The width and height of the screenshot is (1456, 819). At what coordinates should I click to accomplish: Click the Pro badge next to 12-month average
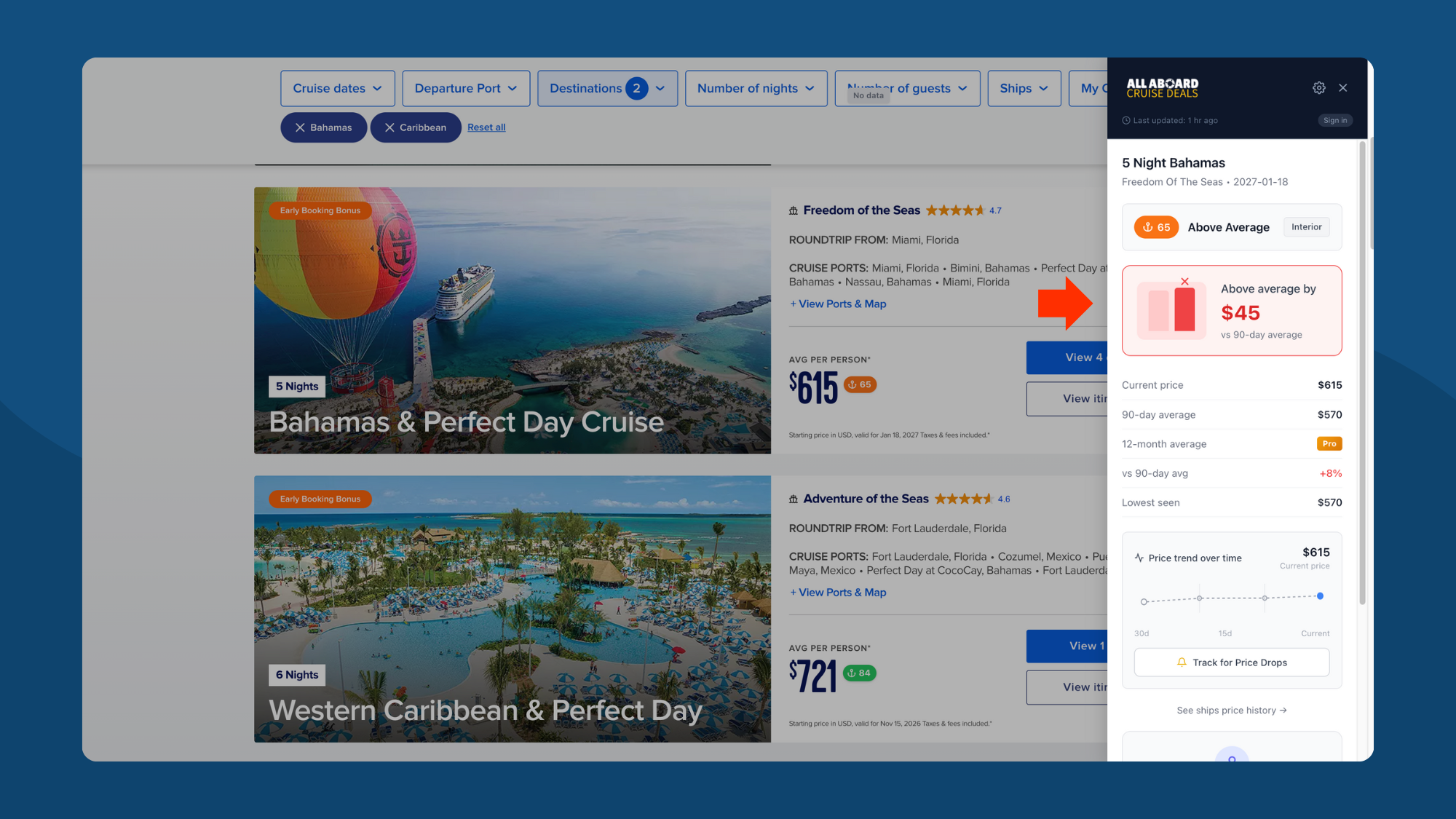click(x=1329, y=443)
